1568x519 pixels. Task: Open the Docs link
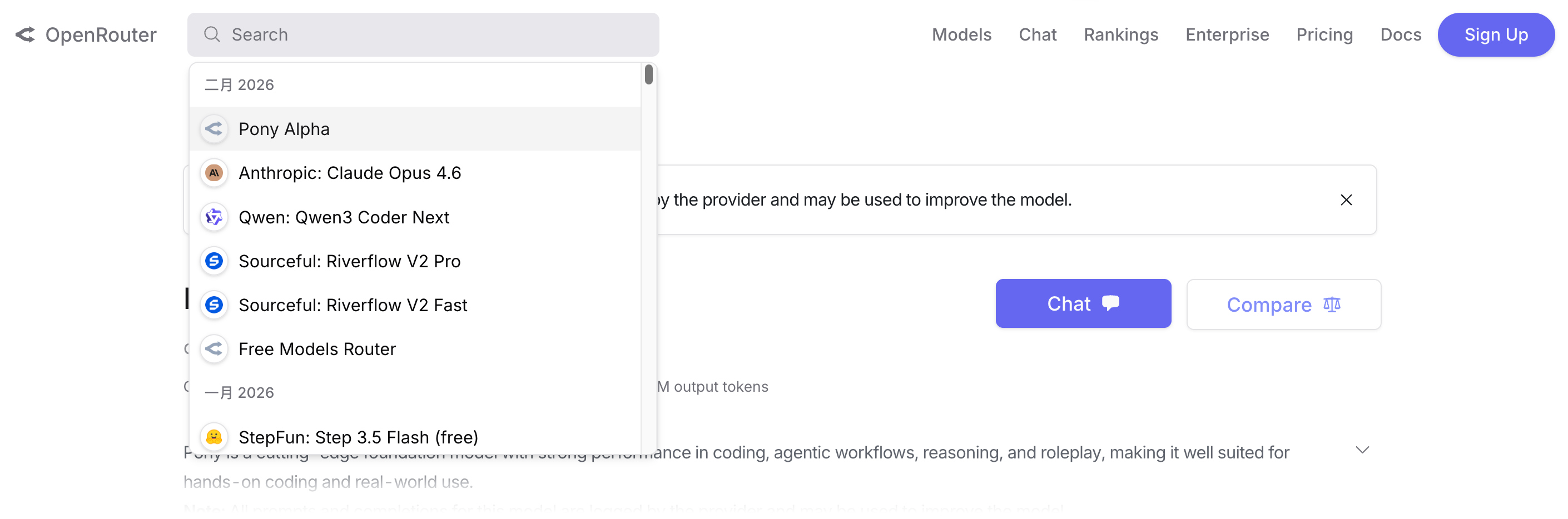[x=1400, y=34]
